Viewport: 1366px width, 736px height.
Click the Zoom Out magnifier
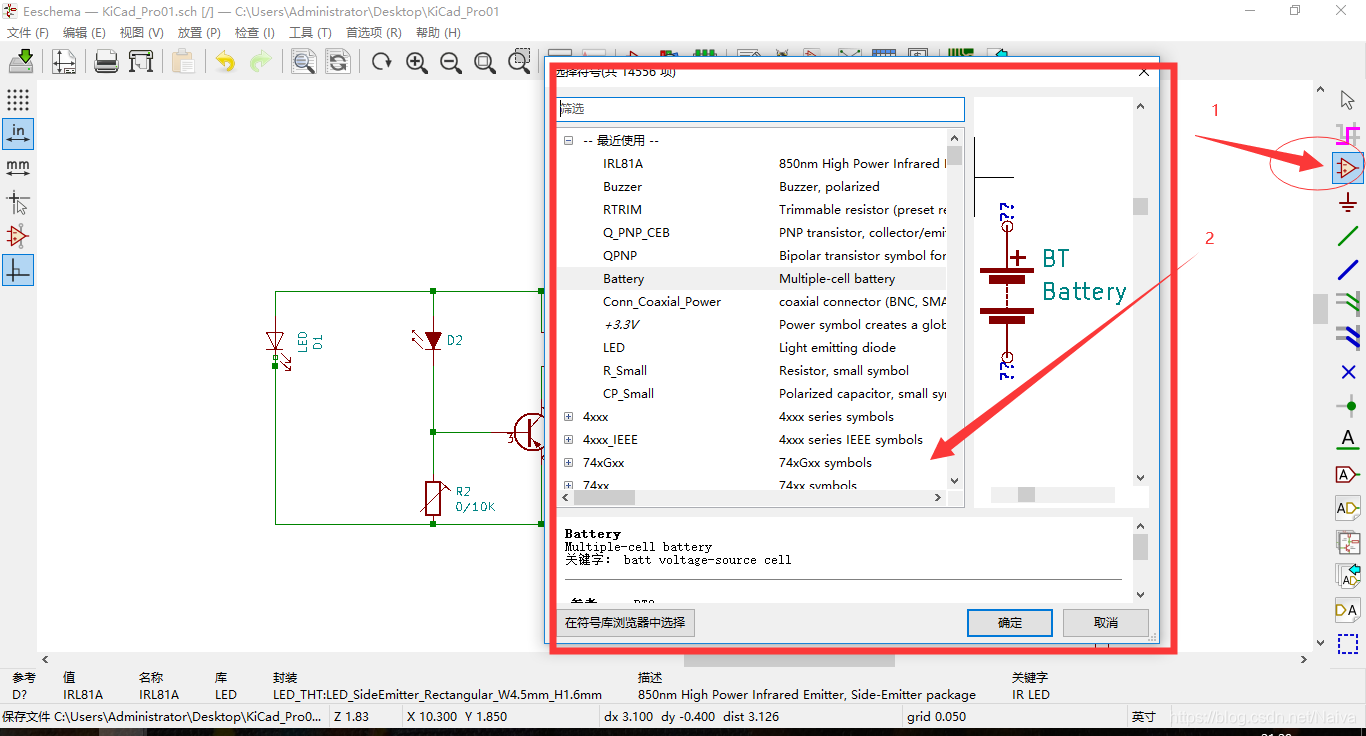(x=451, y=62)
